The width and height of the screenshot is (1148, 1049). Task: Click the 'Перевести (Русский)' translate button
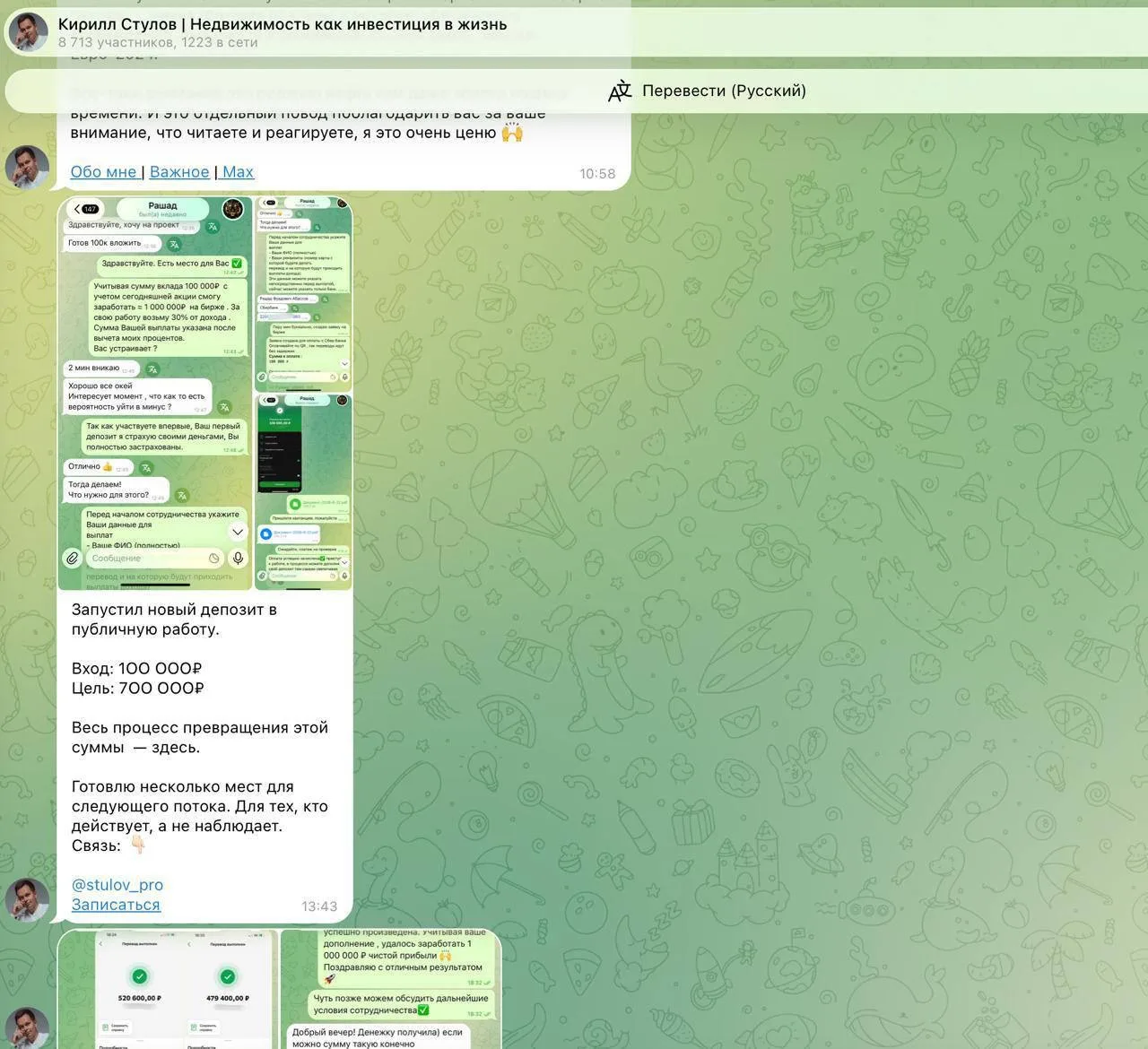pyautogui.click(x=707, y=91)
